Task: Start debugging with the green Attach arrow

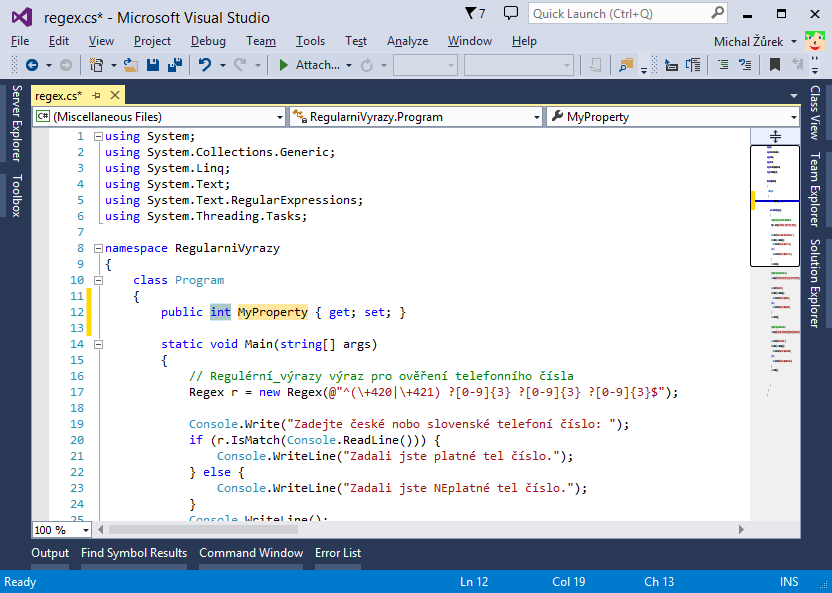Action: 283,64
